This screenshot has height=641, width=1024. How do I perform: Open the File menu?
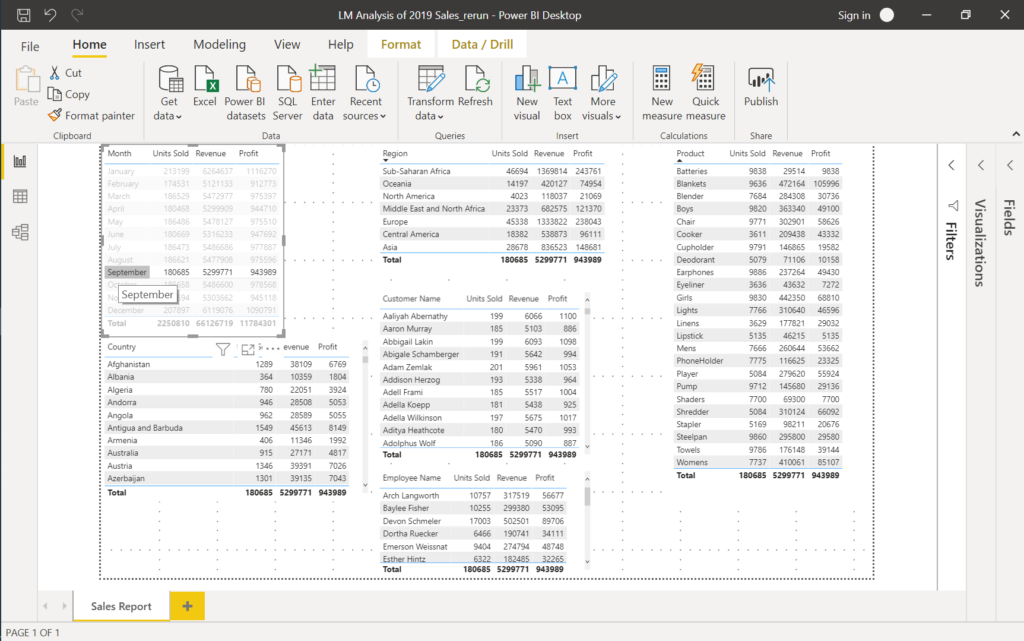pyautogui.click(x=30, y=46)
